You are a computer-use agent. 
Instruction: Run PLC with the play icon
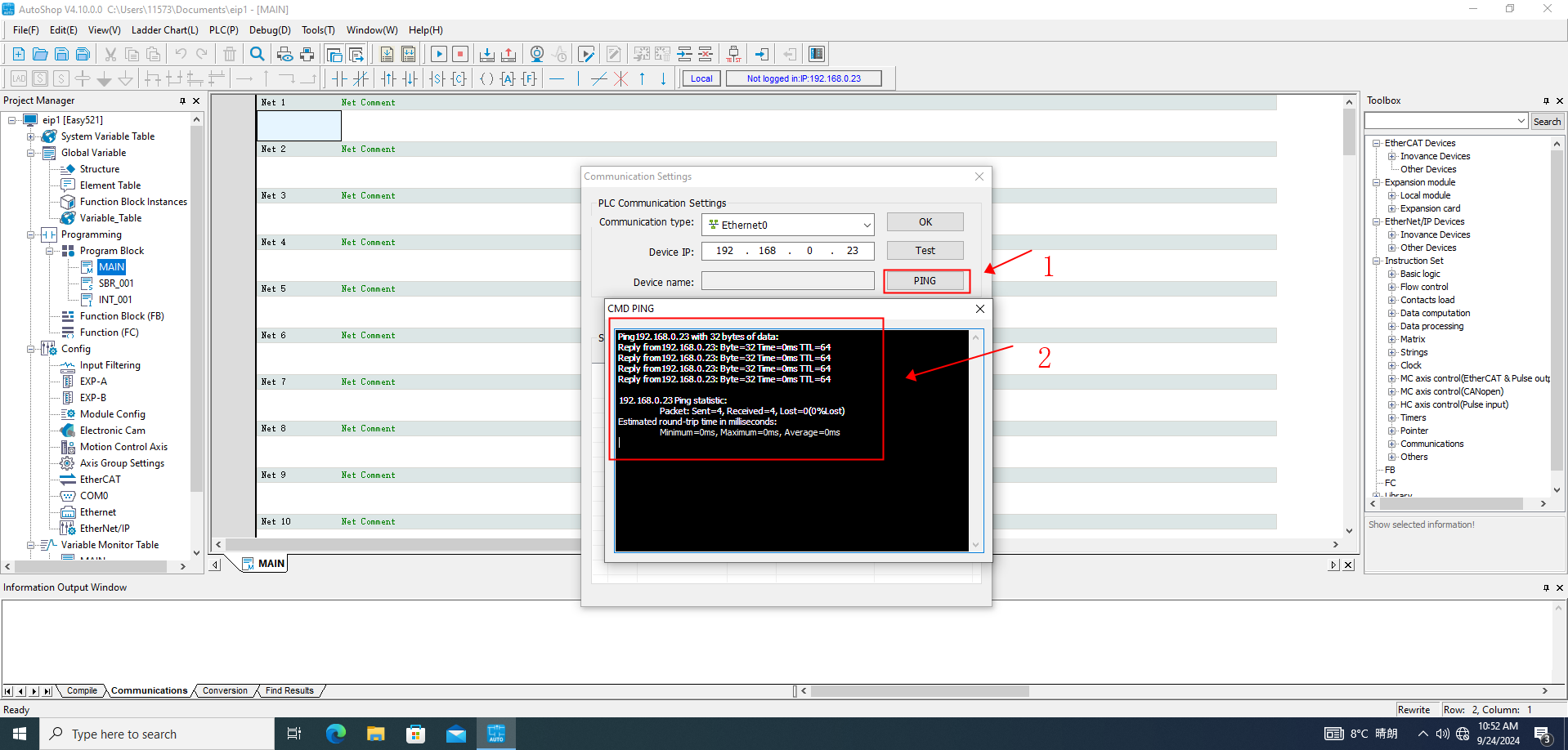[x=439, y=54]
